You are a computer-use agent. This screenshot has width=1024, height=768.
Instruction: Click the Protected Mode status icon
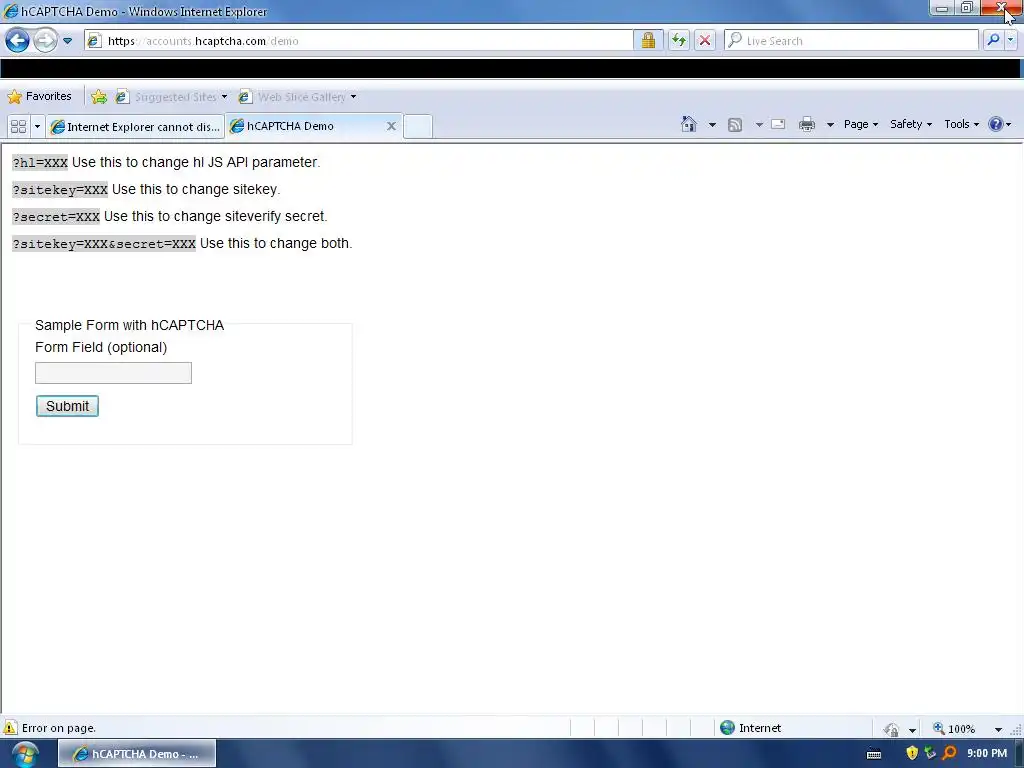[x=891, y=729]
